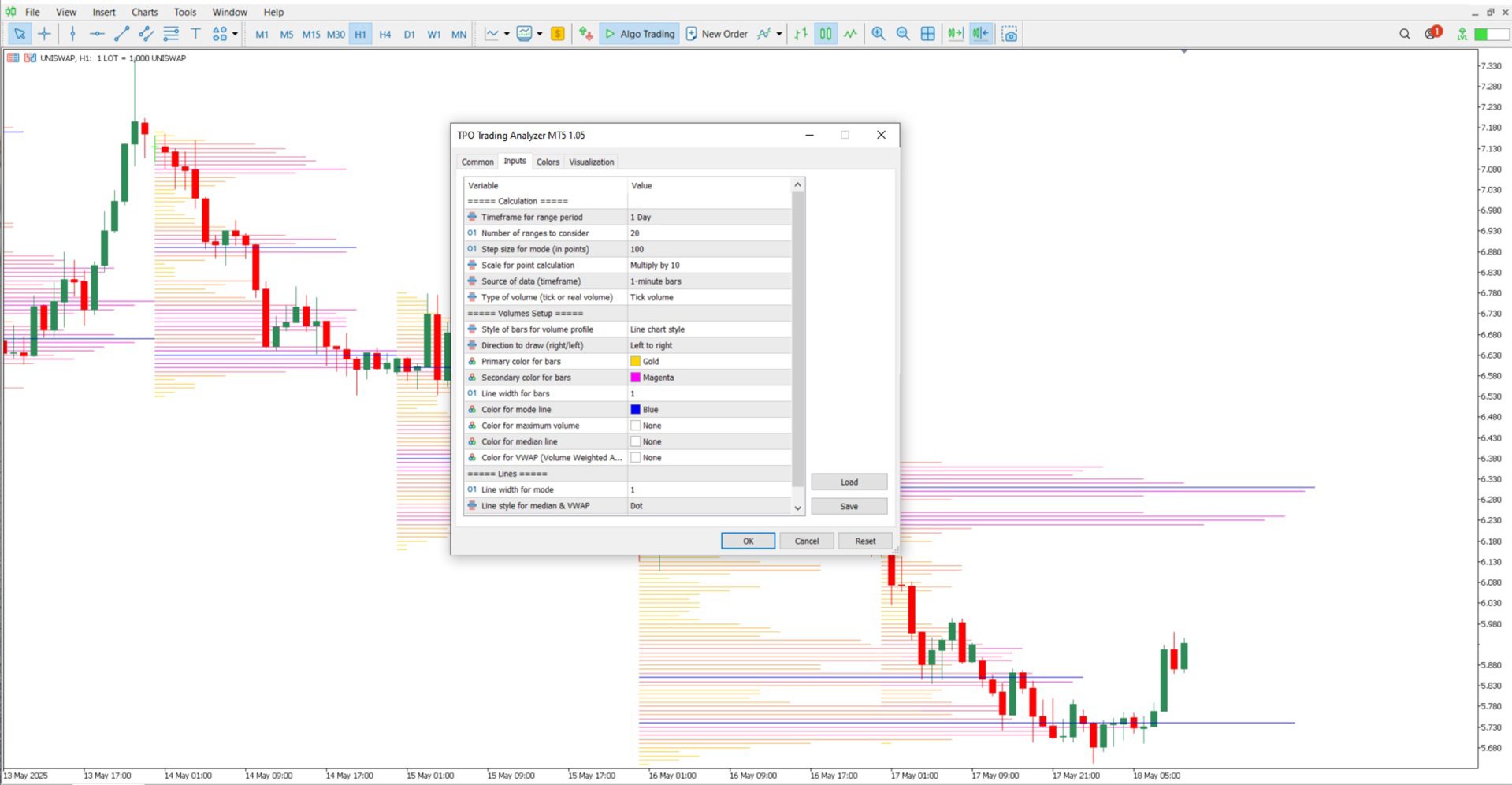This screenshot has height=785, width=1512.
Task: Open a New Order
Action: [716, 34]
